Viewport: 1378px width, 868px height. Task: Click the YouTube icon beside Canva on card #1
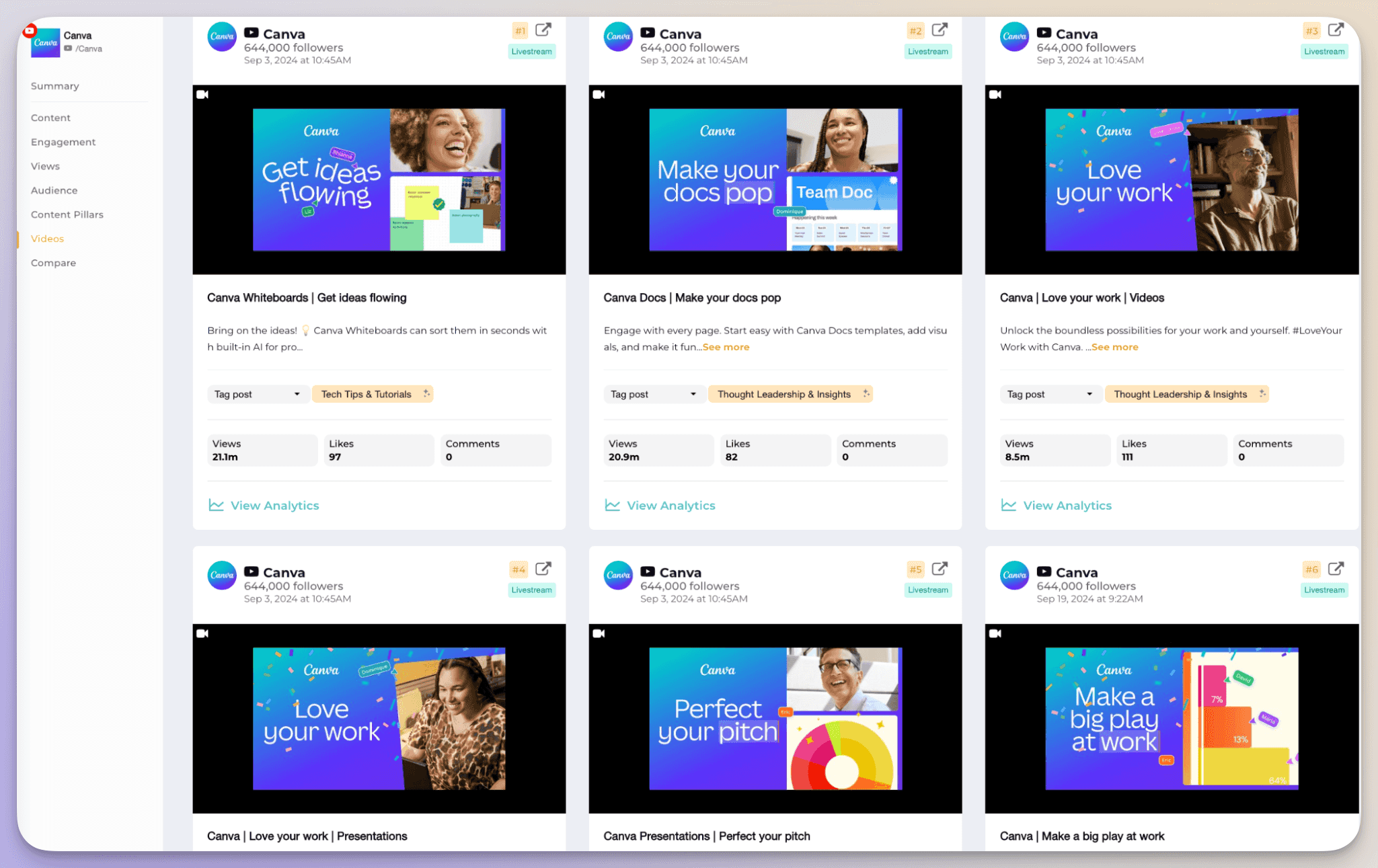[252, 33]
